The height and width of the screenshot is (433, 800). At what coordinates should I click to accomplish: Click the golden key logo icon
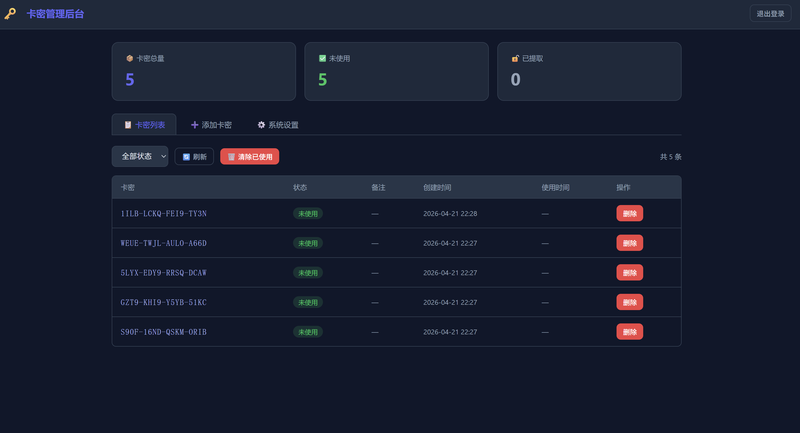coord(10,14)
